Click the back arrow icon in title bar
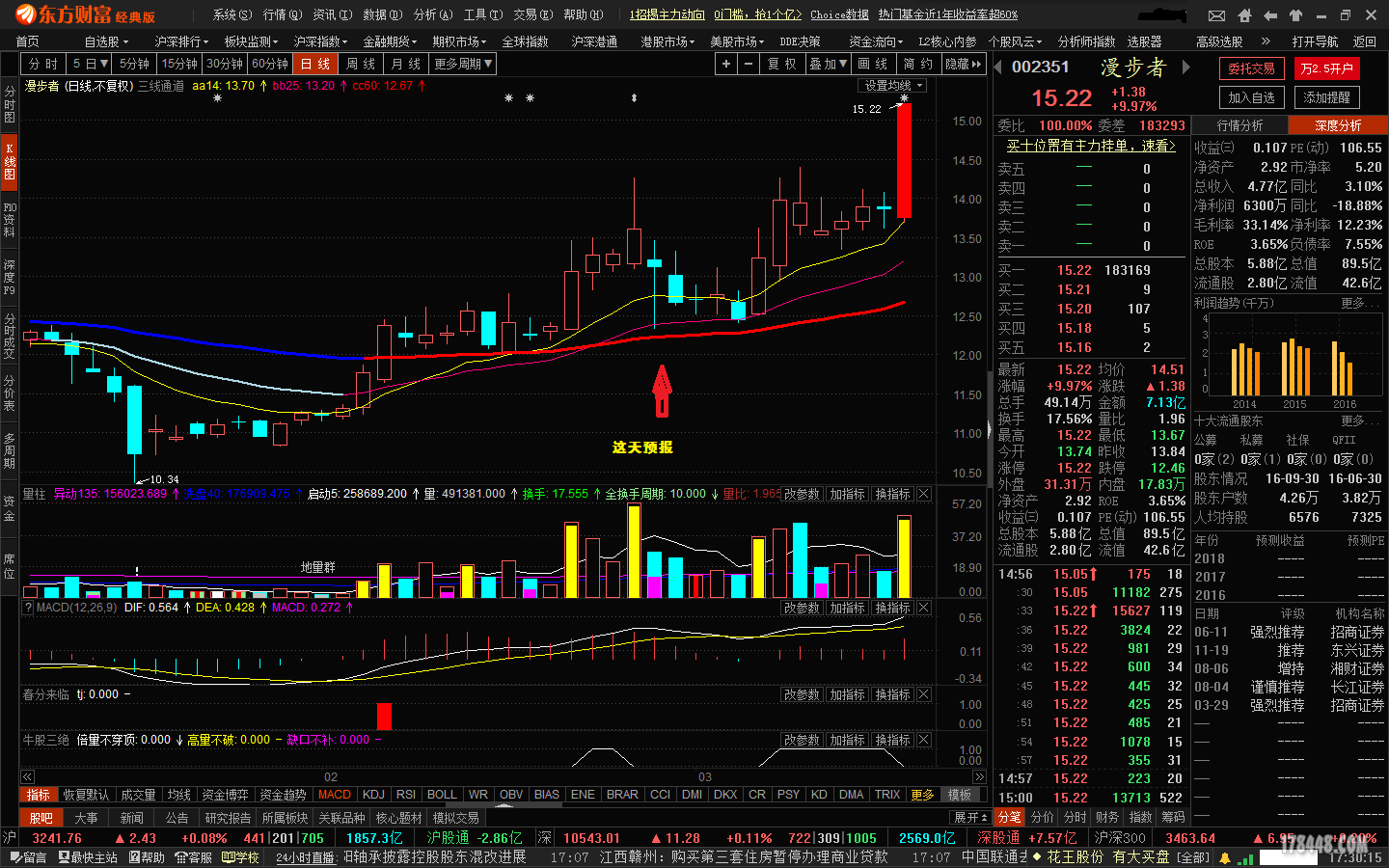 click(1270, 15)
